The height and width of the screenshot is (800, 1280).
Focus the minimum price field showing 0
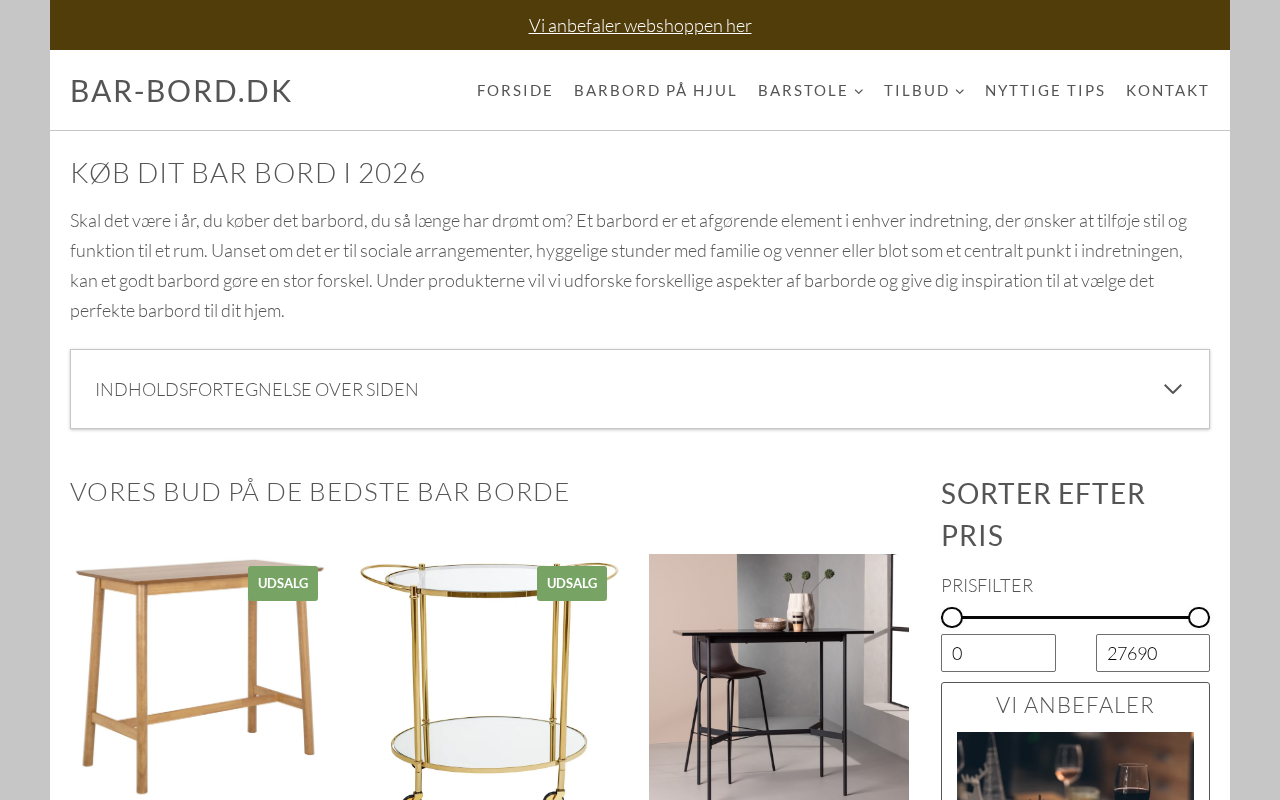(x=998, y=653)
